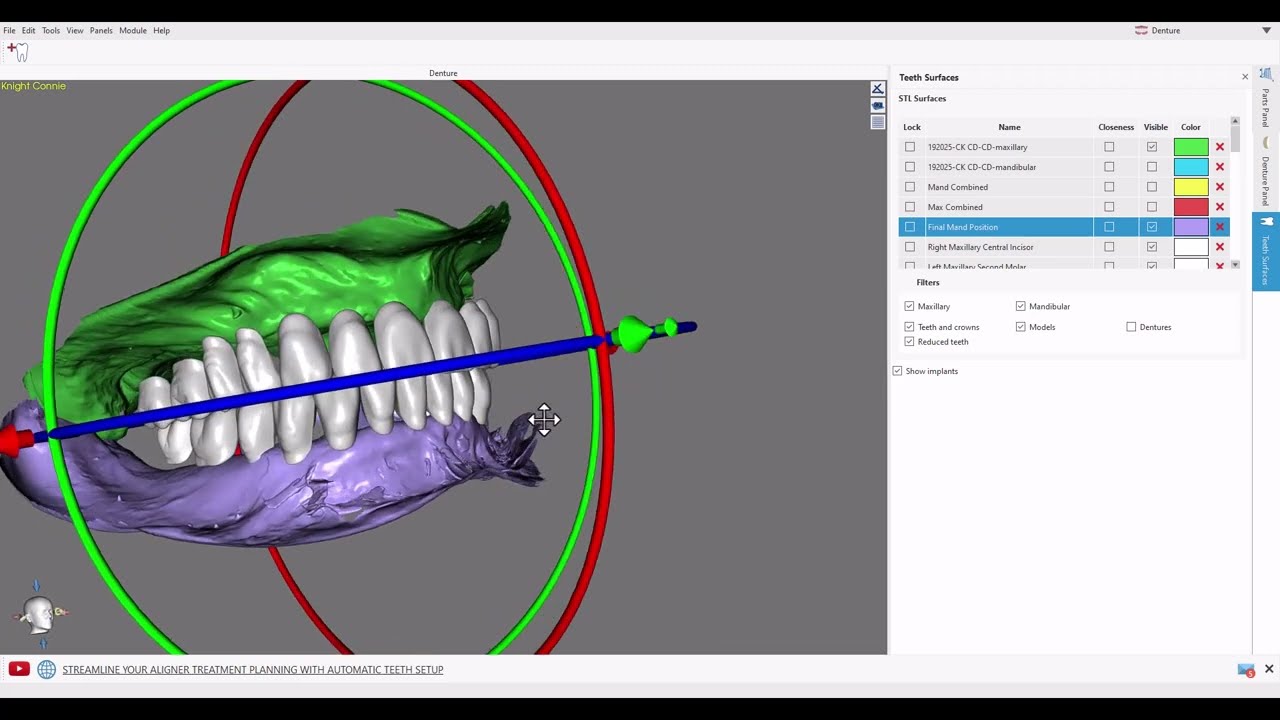Image resolution: width=1280 pixels, height=720 pixels.
Task: Uncheck the Mandibular filter
Action: point(1021,306)
